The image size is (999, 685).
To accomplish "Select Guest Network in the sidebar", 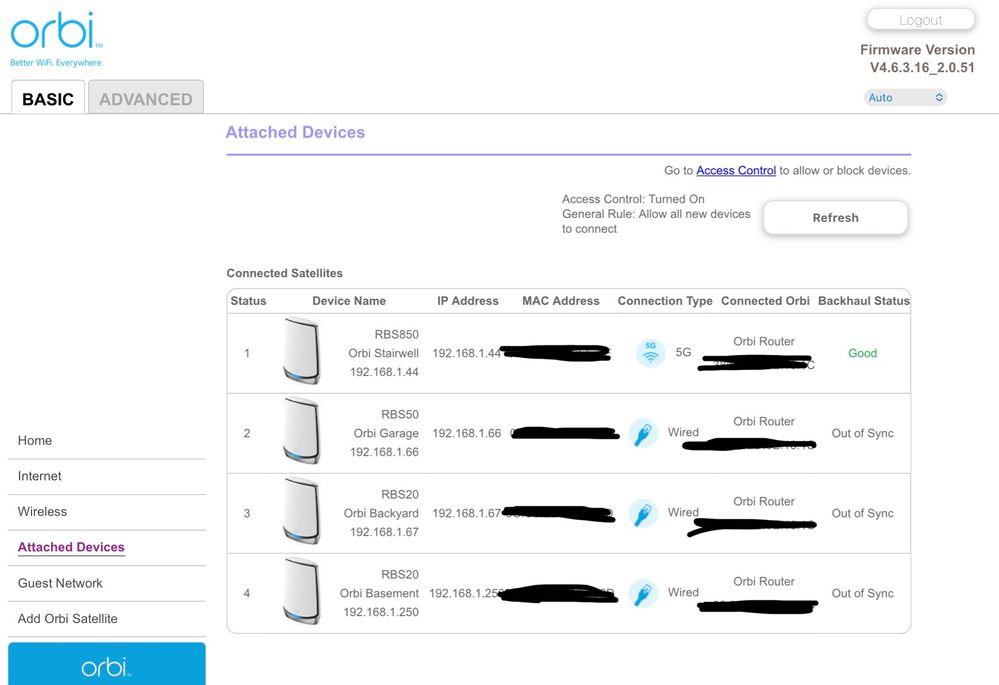I will (60, 584).
